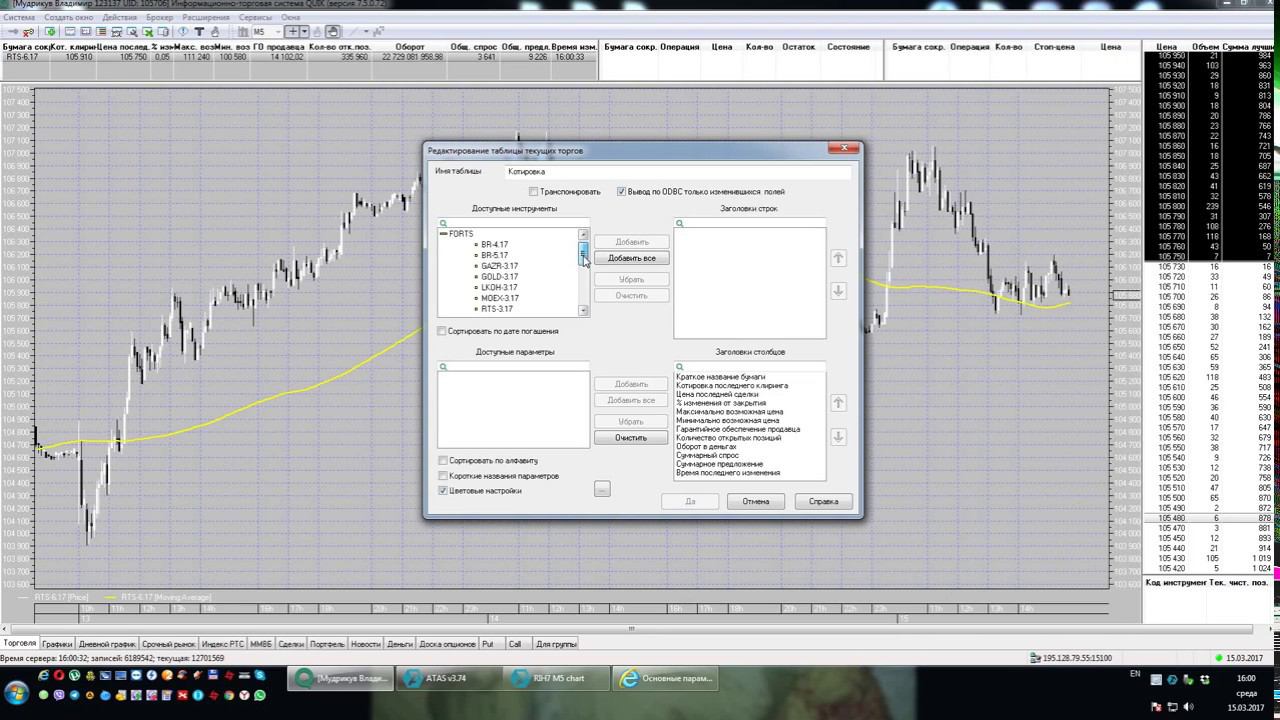The width and height of the screenshot is (1280, 720).
Task: Toggle Сортировать по дате погашения
Action: (x=443, y=331)
